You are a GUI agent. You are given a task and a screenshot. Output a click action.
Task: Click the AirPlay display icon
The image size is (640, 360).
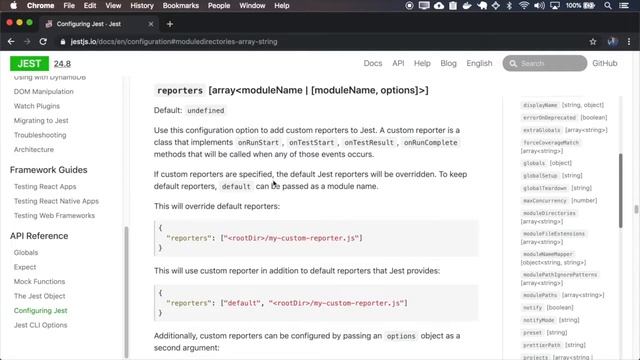555,6
